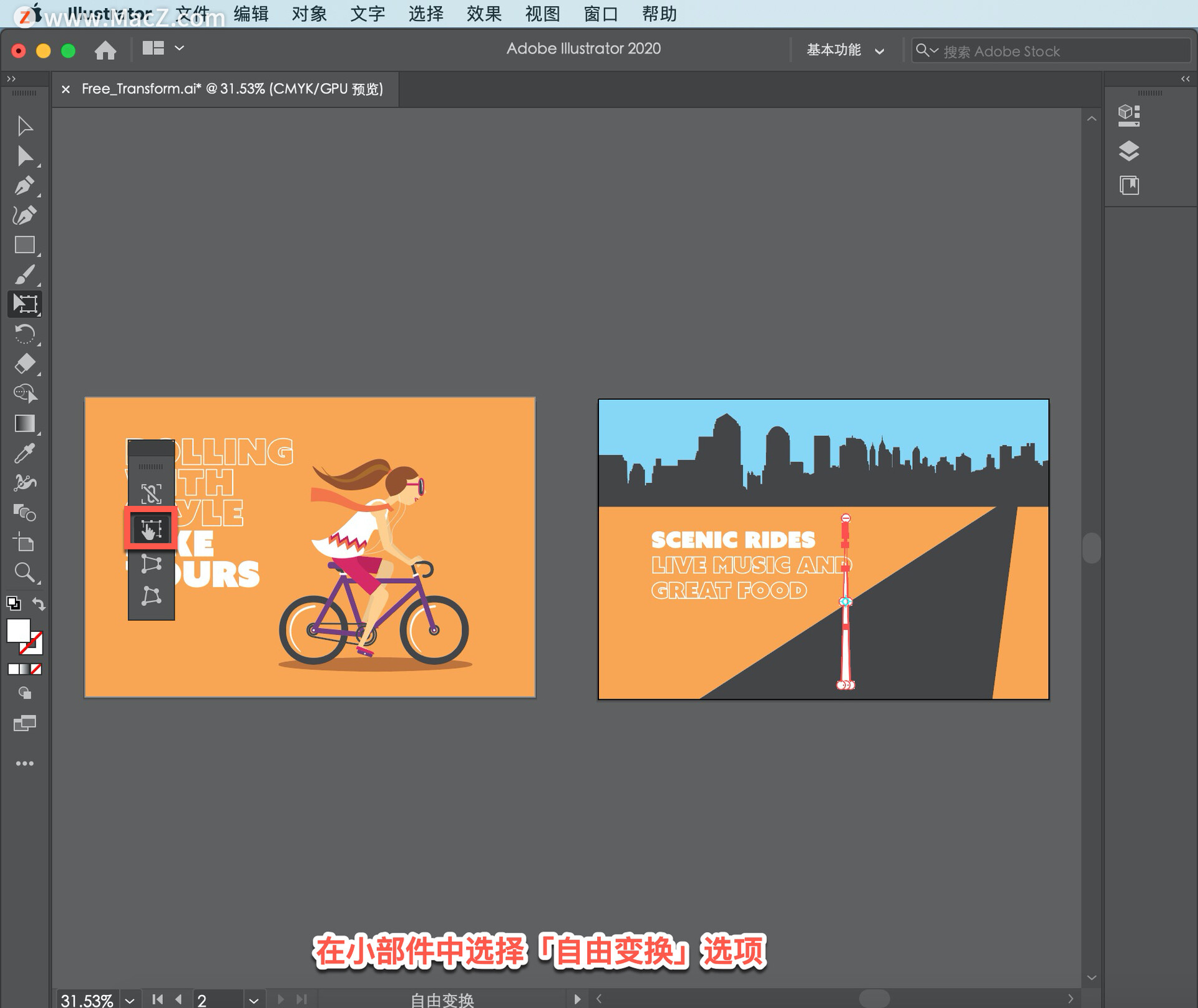Viewport: 1198px width, 1008px height.
Task: Select the Eyedropper tool
Action: coord(25,453)
